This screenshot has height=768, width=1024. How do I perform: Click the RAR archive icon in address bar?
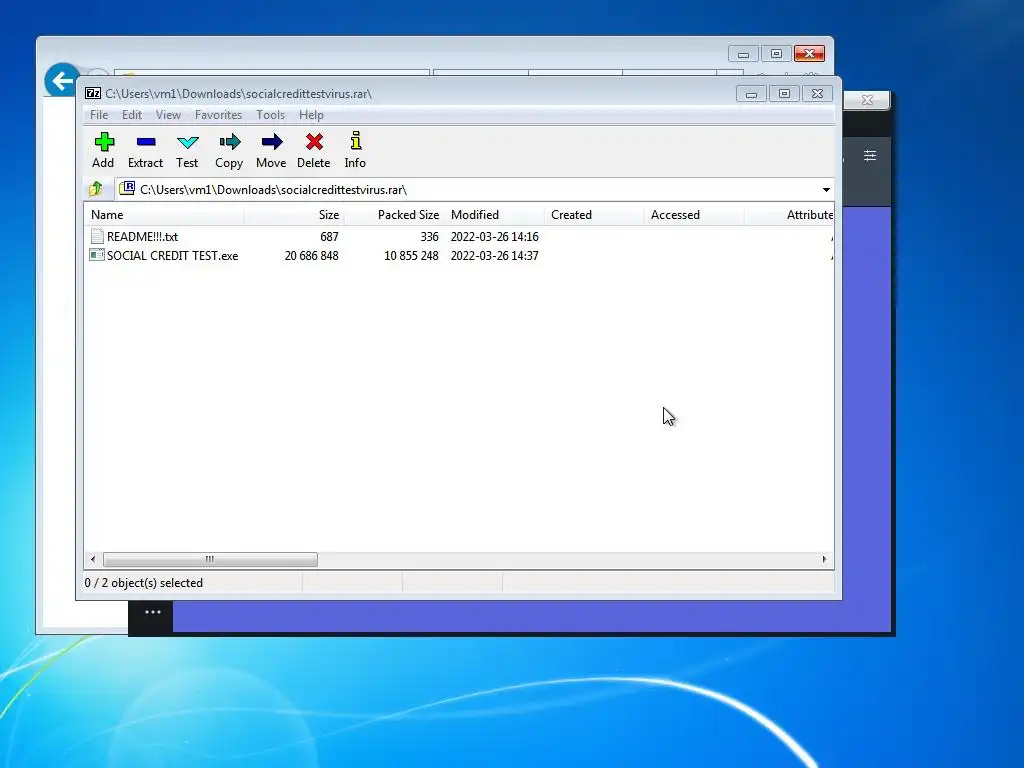[127, 189]
